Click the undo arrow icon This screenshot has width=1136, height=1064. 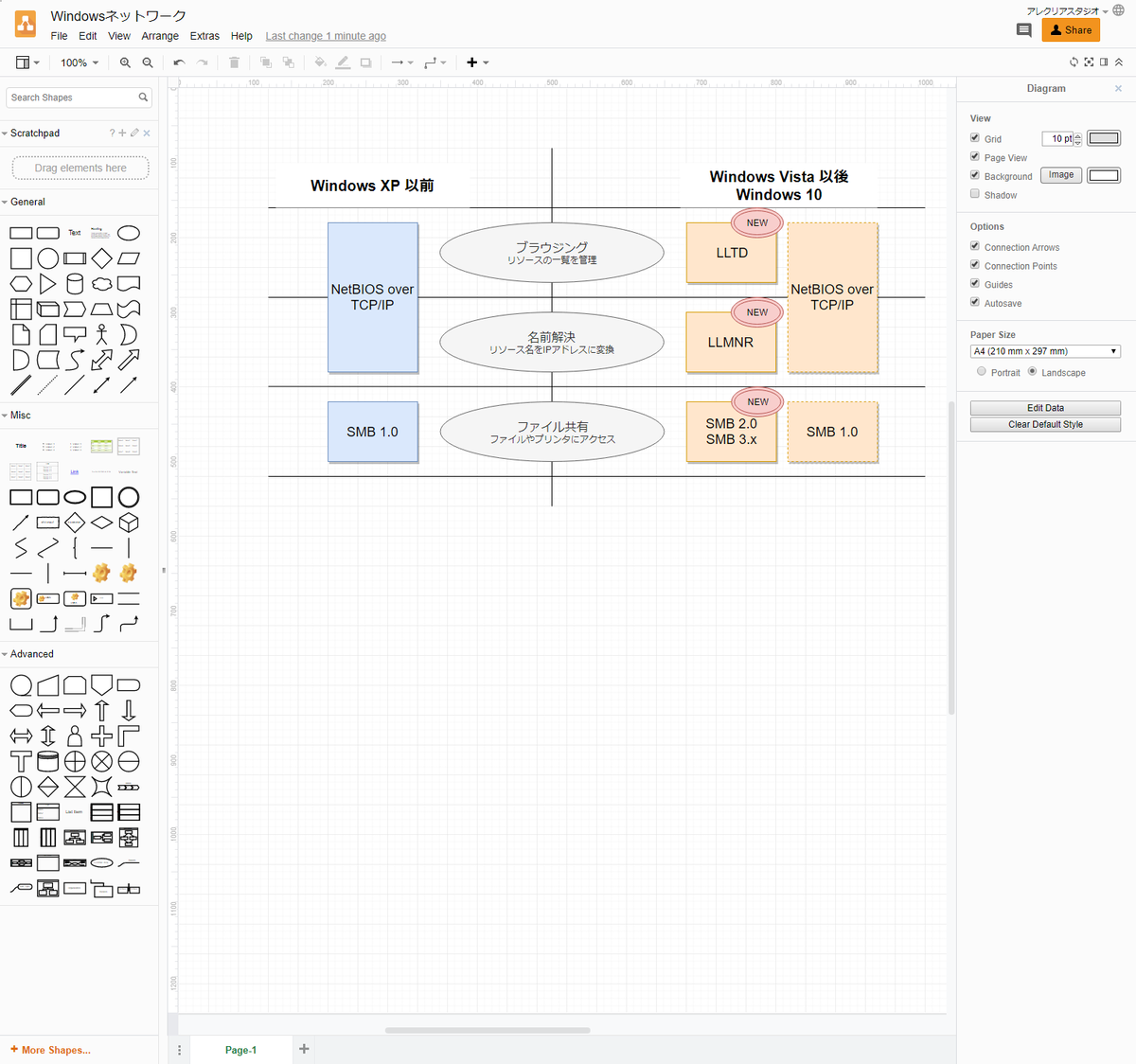(x=179, y=62)
